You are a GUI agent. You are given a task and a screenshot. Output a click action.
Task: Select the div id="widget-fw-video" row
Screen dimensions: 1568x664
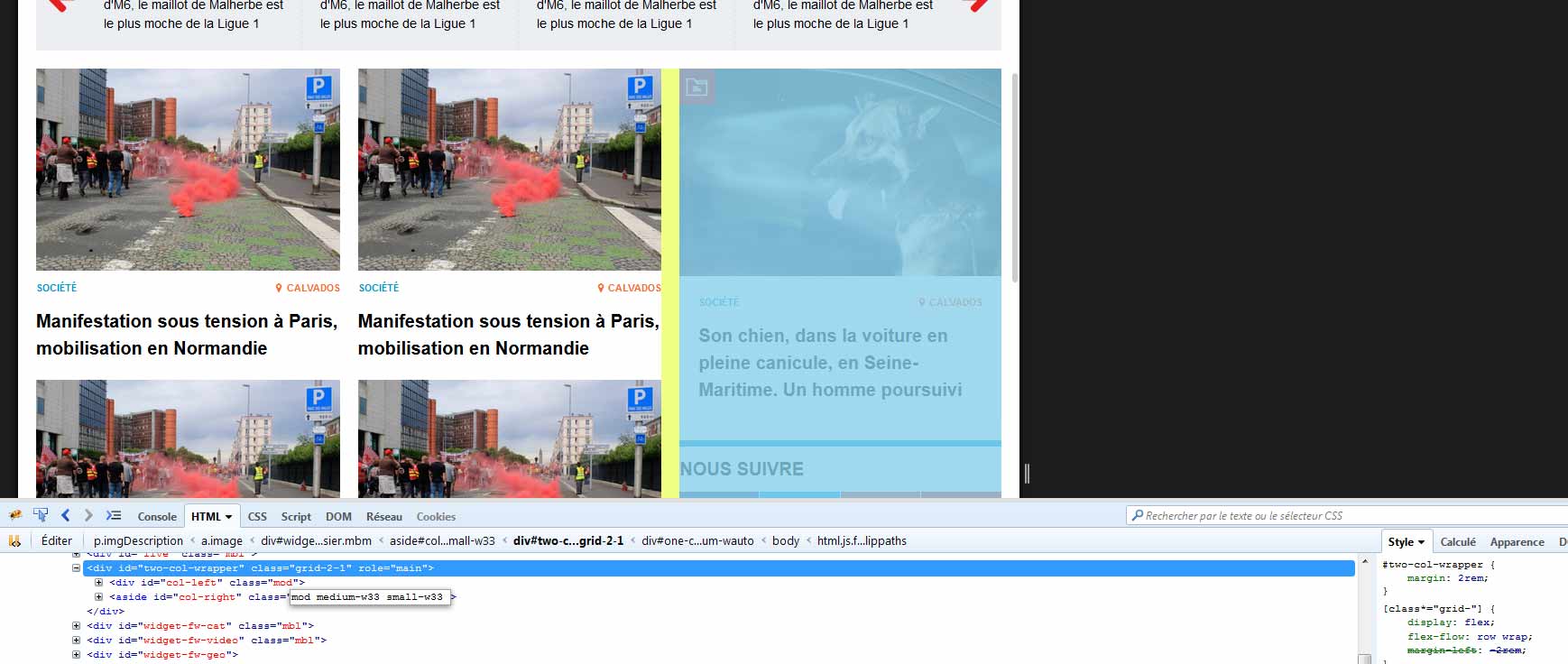tap(207, 641)
